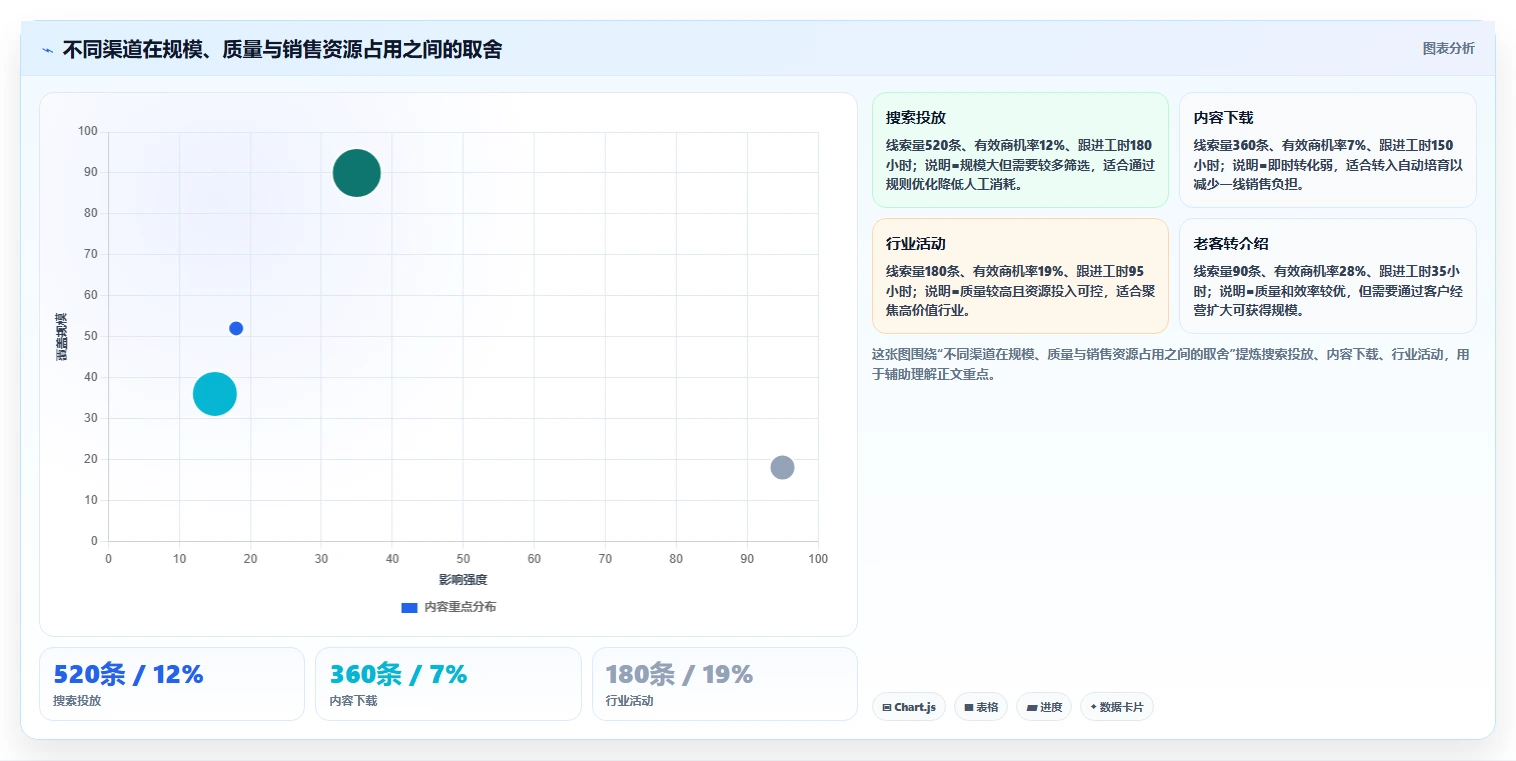Click the 搜索投放 caption under 520条
This screenshot has width=1516, height=761.
(x=77, y=701)
